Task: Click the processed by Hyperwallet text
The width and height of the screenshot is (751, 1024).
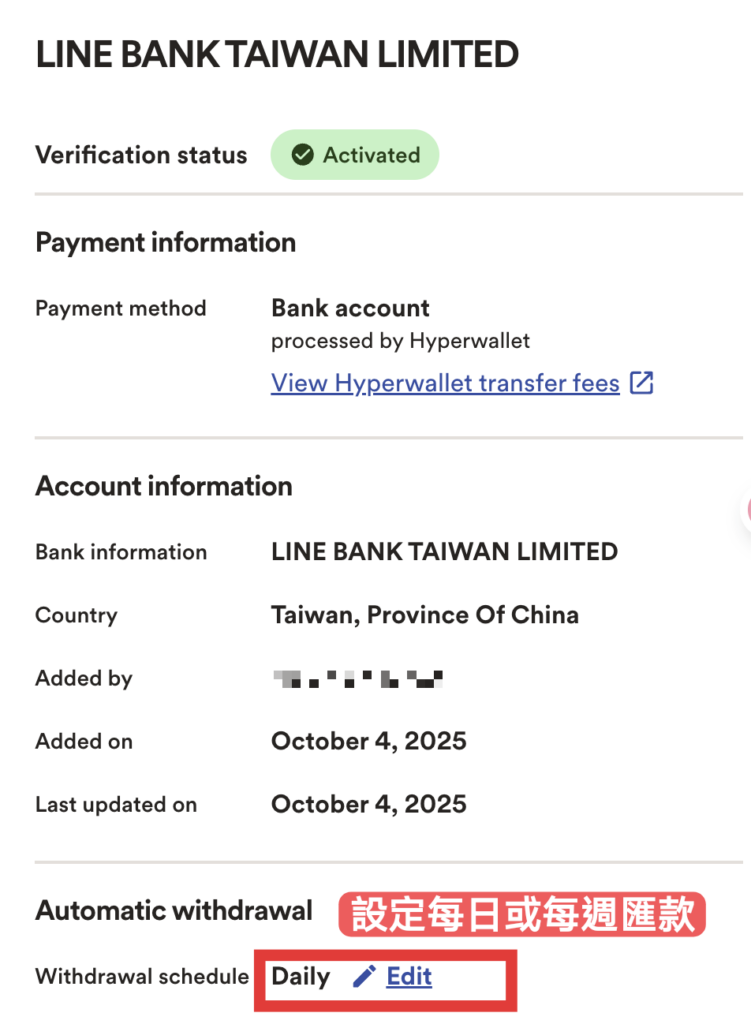Action: coord(400,341)
